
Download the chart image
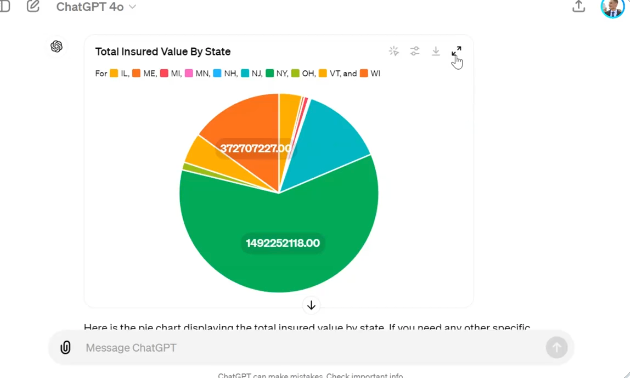(x=436, y=51)
